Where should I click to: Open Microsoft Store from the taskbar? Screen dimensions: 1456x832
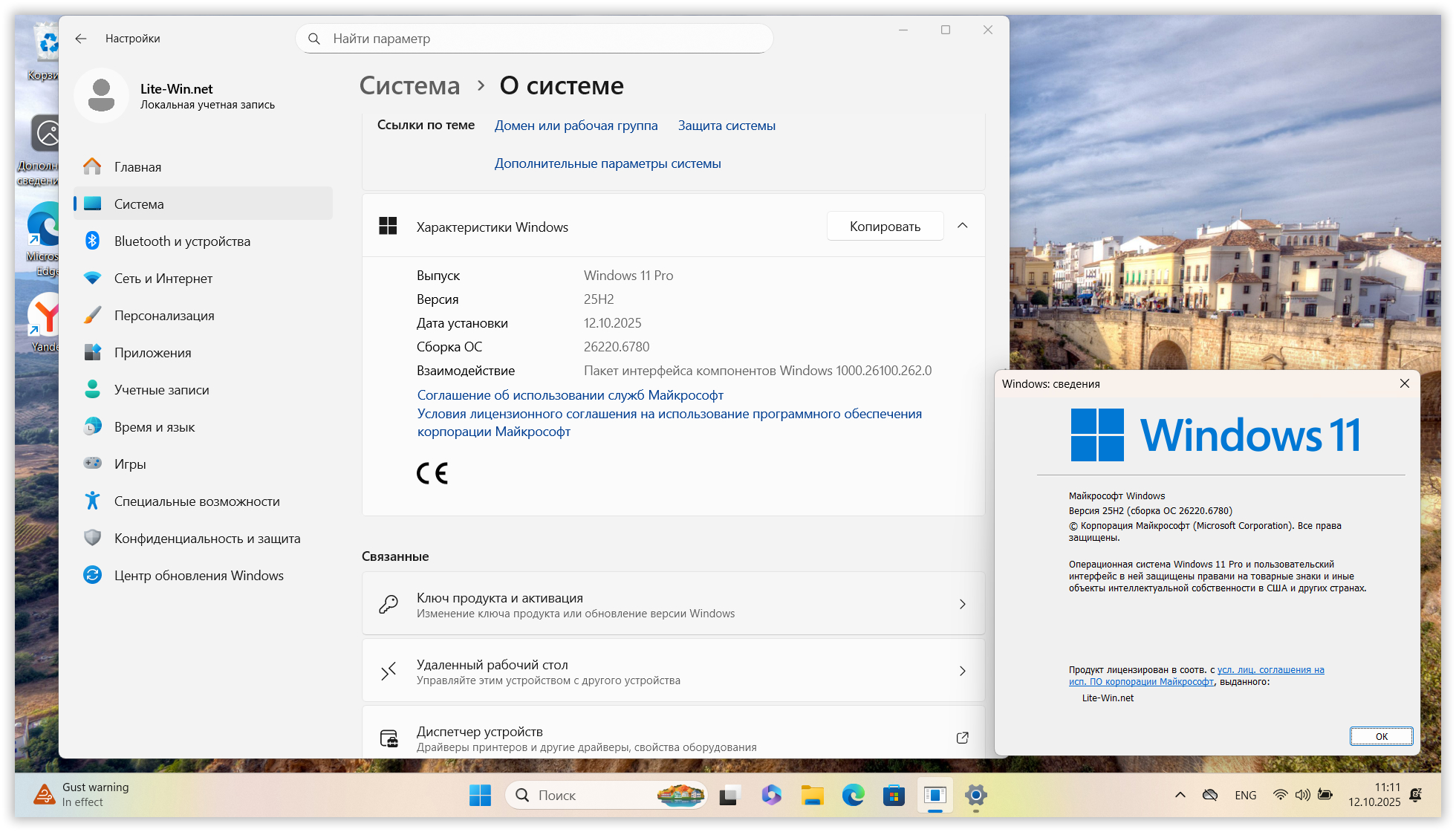[x=894, y=796]
